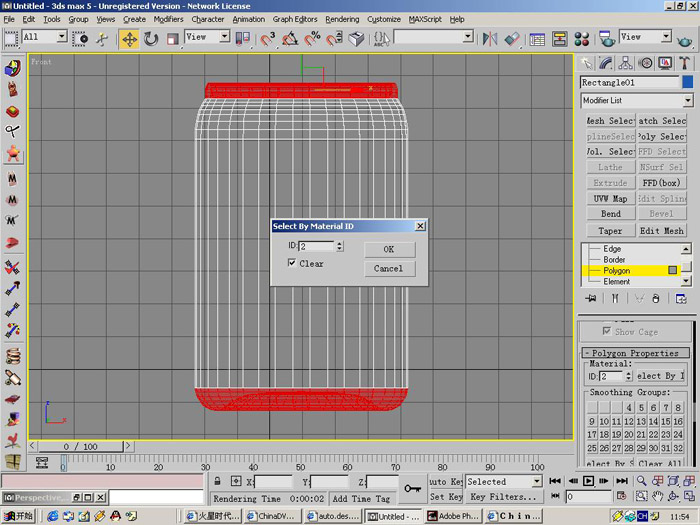
Task: Toggle the selection lock icon
Action: pos(217,481)
